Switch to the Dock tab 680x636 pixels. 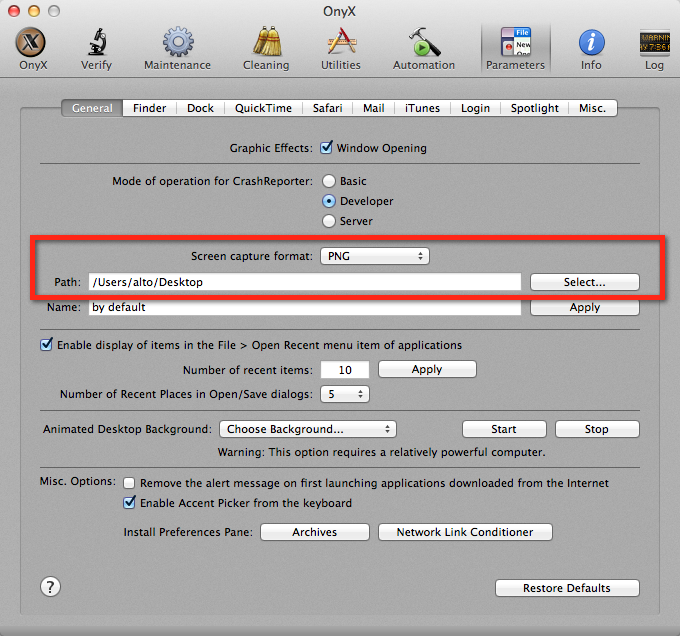[200, 108]
